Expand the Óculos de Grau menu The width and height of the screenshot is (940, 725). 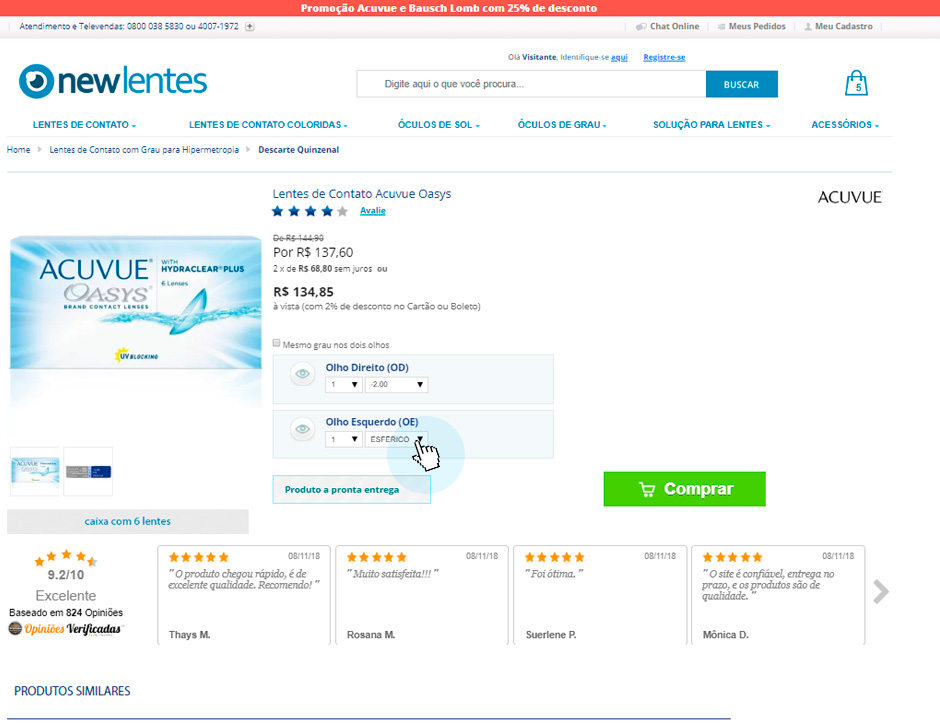[x=562, y=125]
